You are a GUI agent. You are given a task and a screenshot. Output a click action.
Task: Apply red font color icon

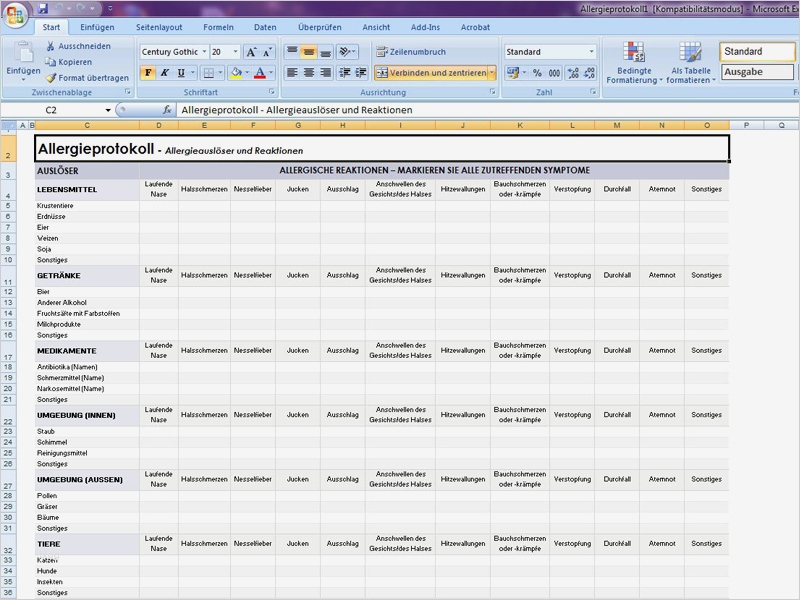click(x=260, y=72)
